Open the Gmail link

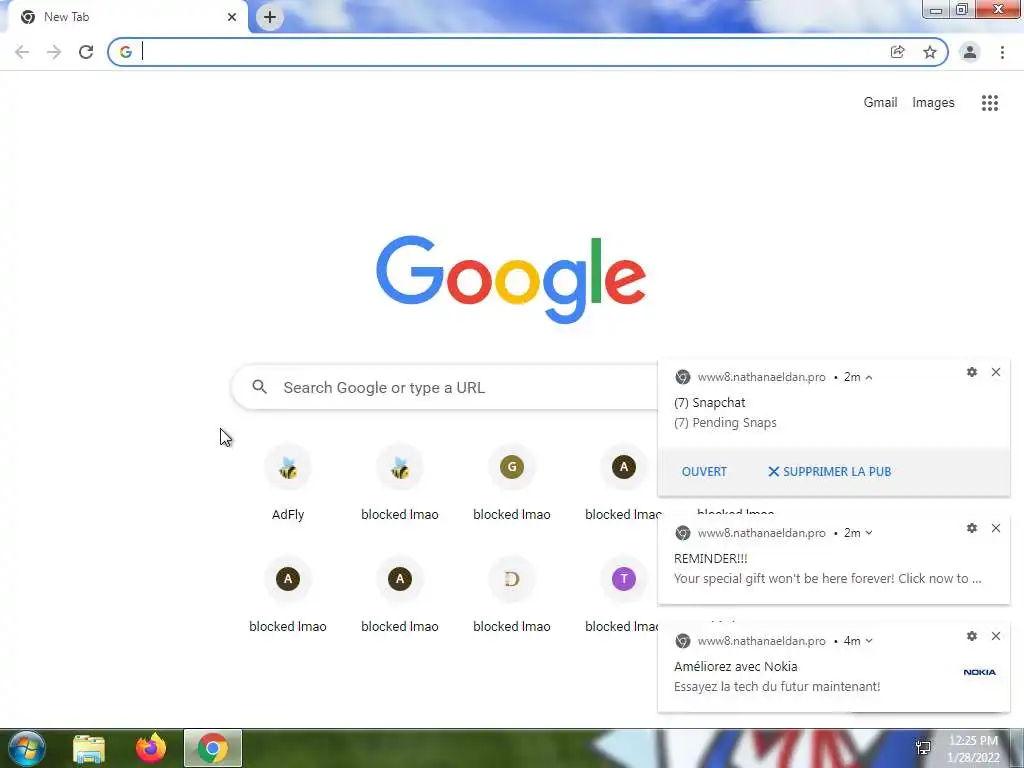point(880,103)
